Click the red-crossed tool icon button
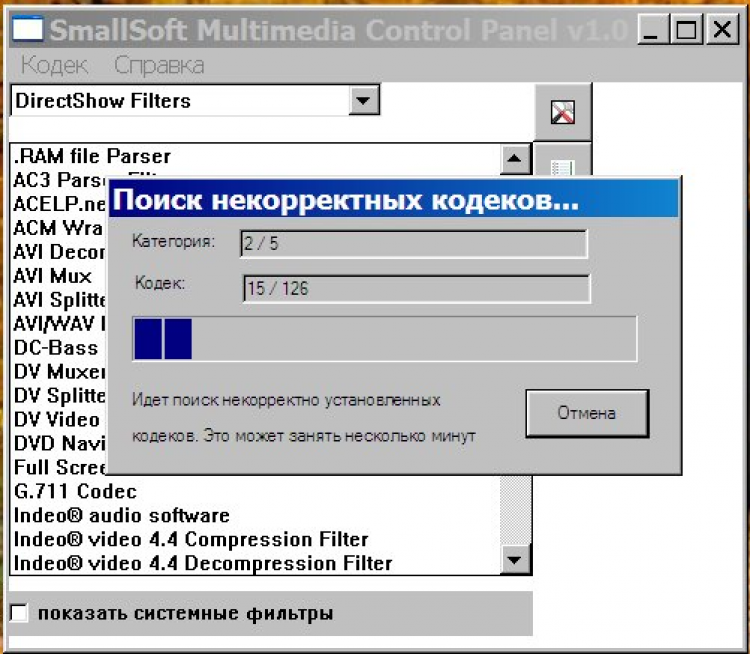Image resolution: width=750 pixels, height=654 pixels. [562, 112]
